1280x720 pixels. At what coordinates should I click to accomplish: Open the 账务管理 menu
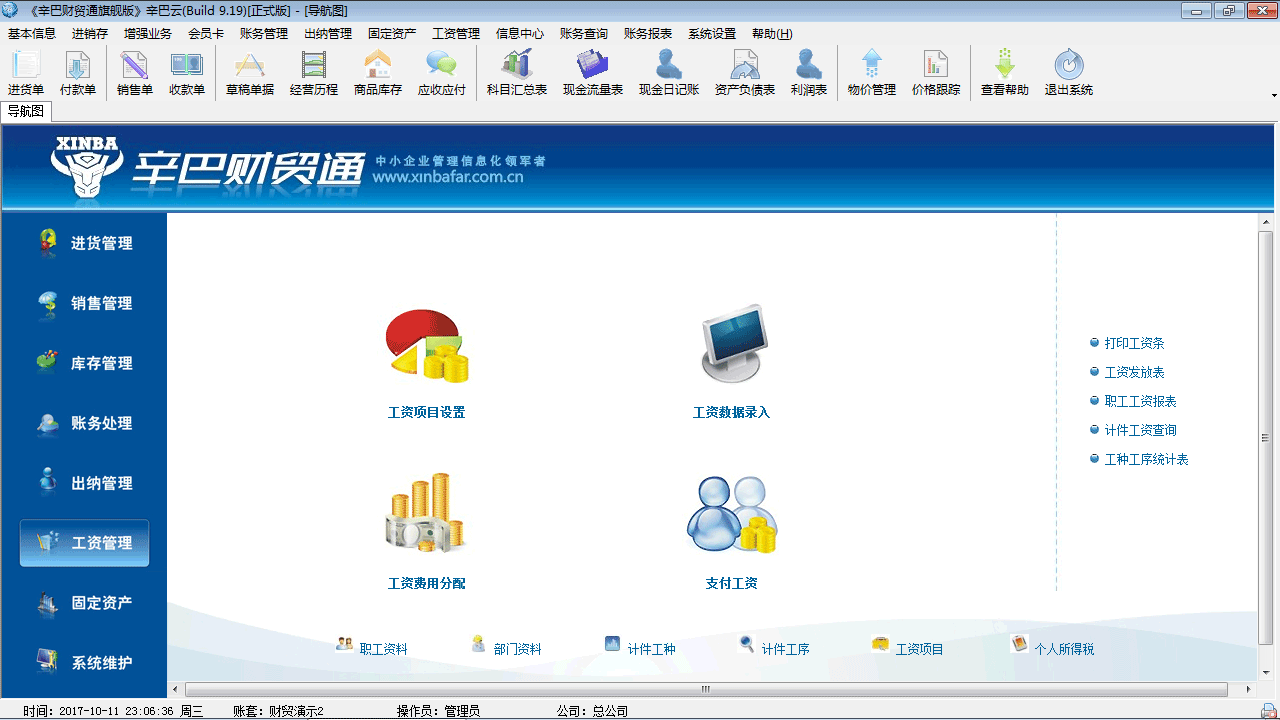point(264,33)
